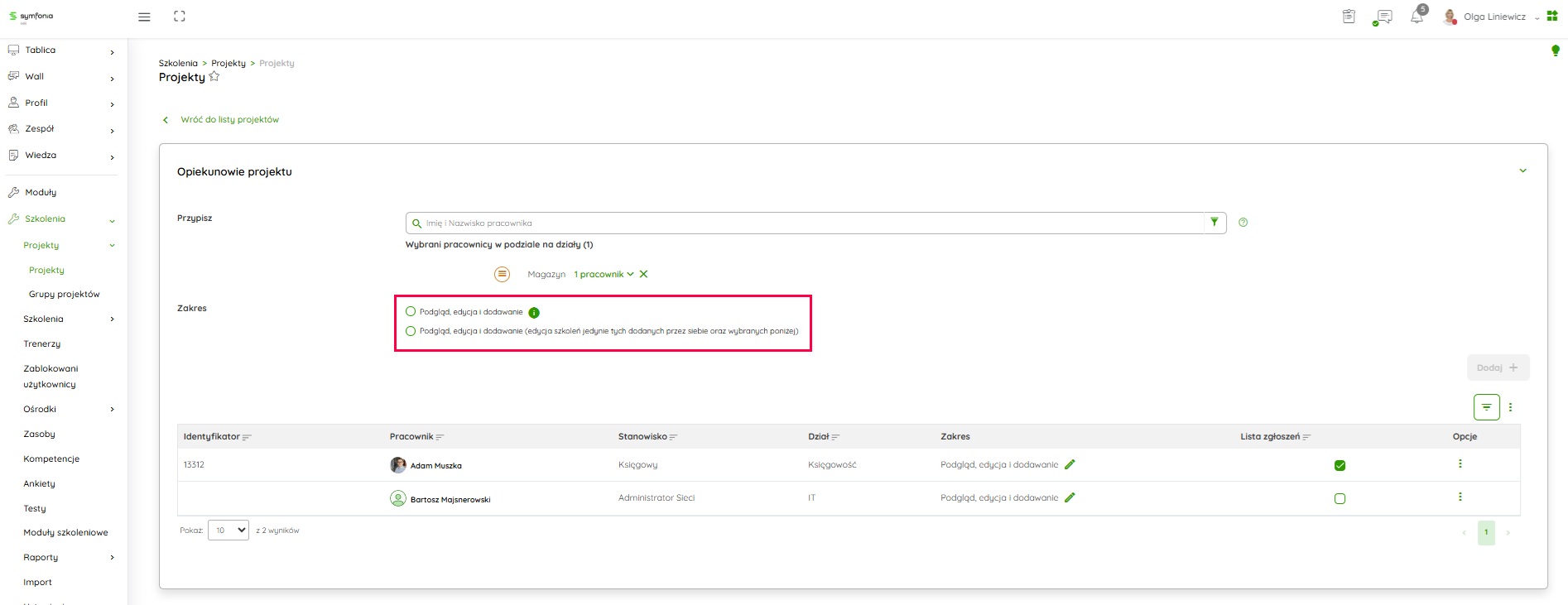The image size is (1568, 605).
Task: Select first 'Podgląd, edycja i dodawanie' radio option
Action: [x=411, y=312]
